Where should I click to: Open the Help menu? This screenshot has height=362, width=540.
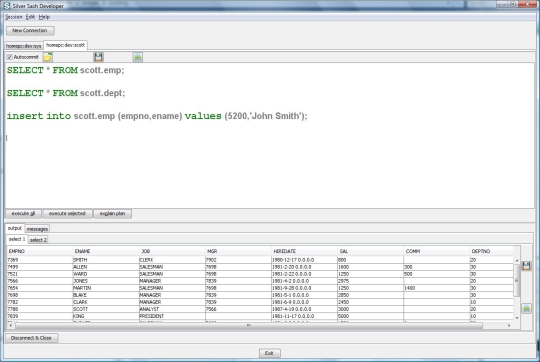pyautogui.click(x=44, y=17)
